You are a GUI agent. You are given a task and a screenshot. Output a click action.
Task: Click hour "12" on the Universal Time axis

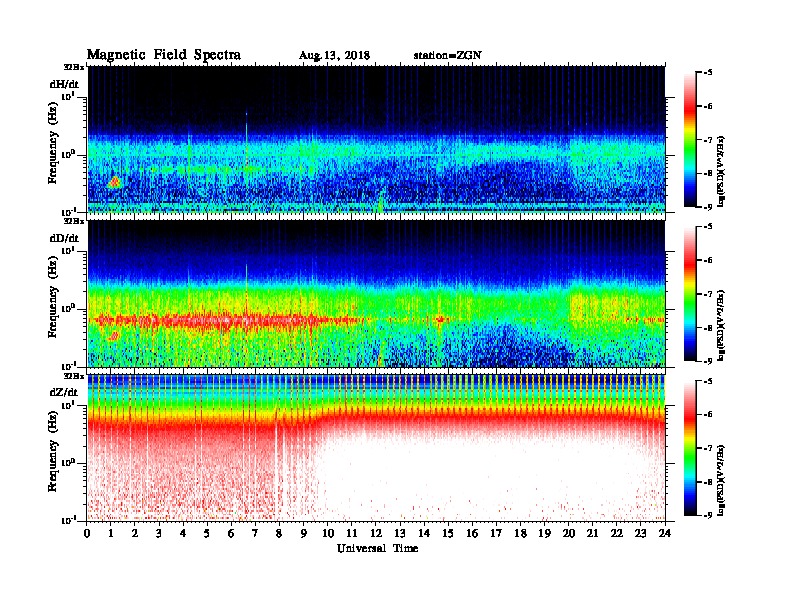[376, 533]
